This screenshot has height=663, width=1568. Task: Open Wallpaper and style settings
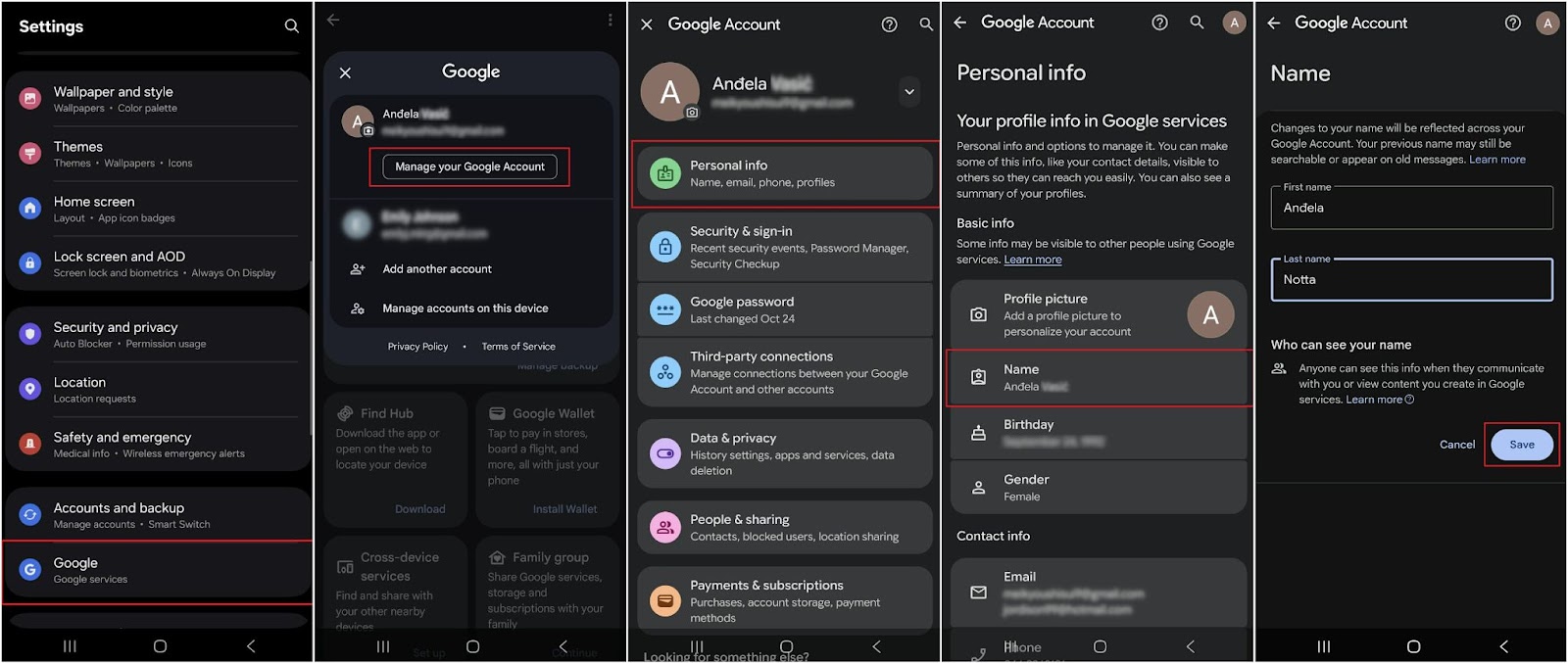157,99
